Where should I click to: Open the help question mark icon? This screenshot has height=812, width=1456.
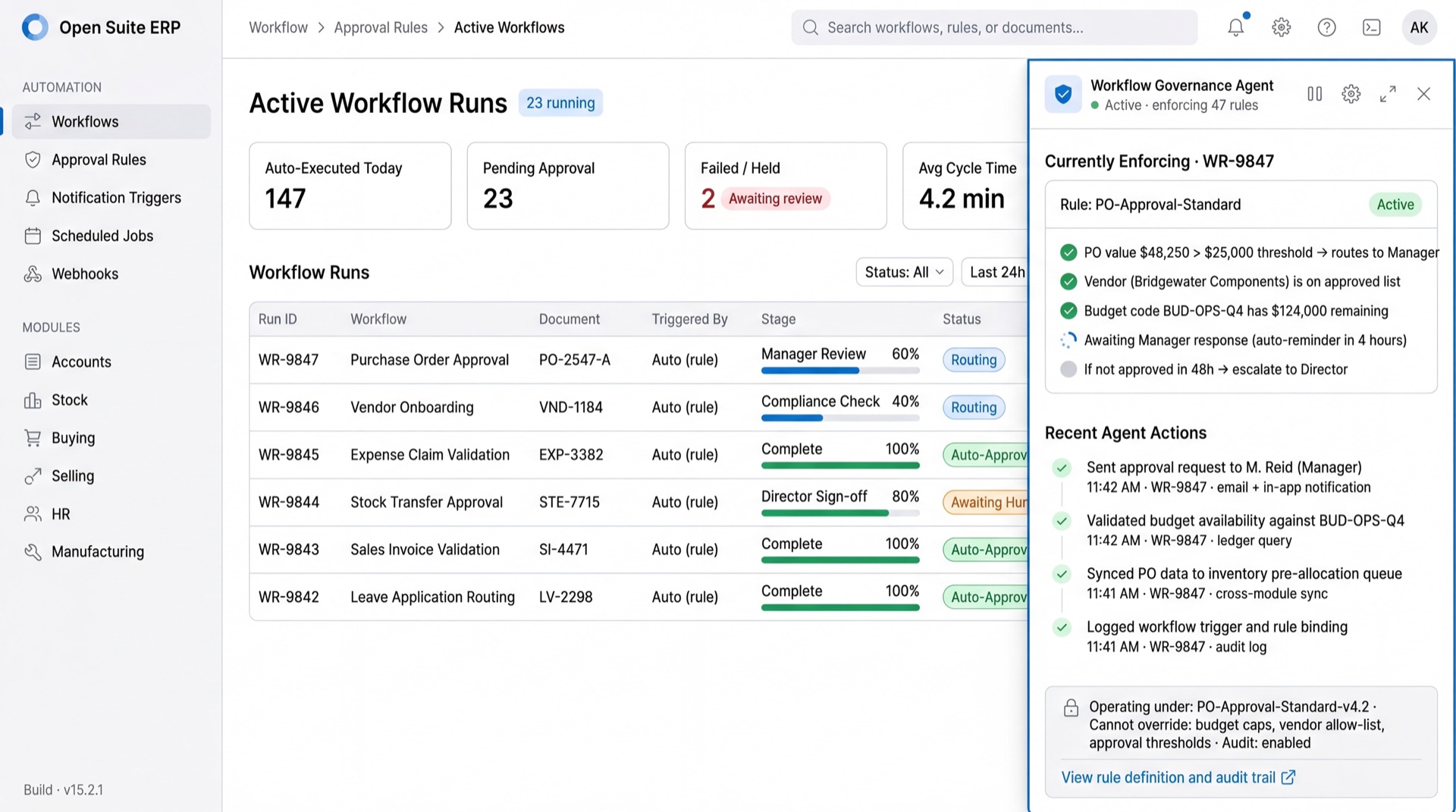coord(1326,27)
